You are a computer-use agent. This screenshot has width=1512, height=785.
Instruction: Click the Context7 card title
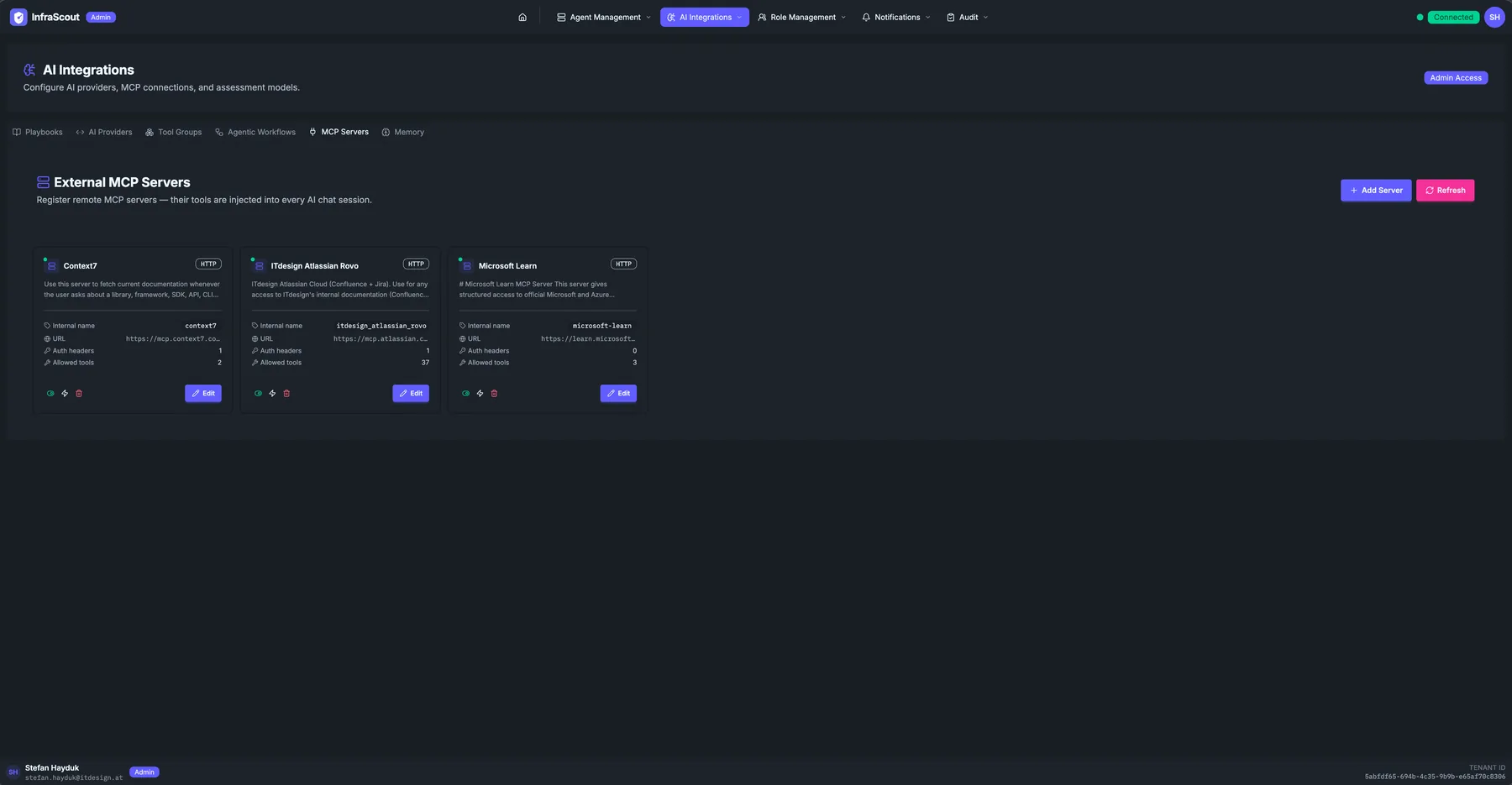point(80,266)
